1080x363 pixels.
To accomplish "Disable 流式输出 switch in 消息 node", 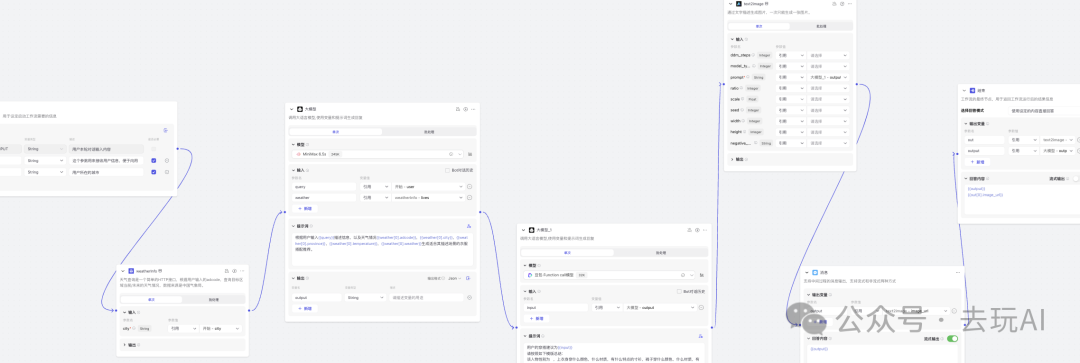I will click(x=953, y=339).
